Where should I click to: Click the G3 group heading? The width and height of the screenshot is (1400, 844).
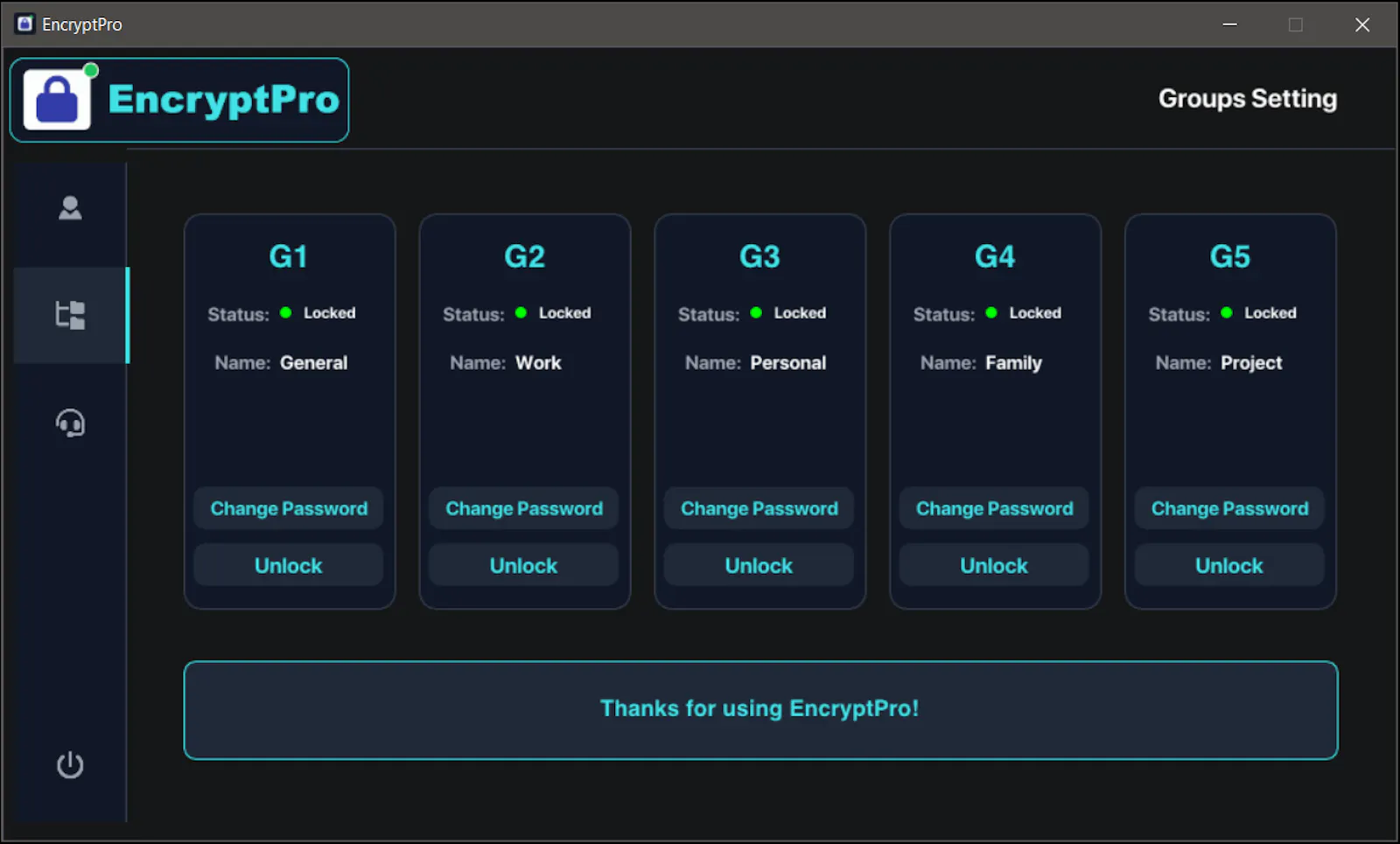[x=759, y=256]
